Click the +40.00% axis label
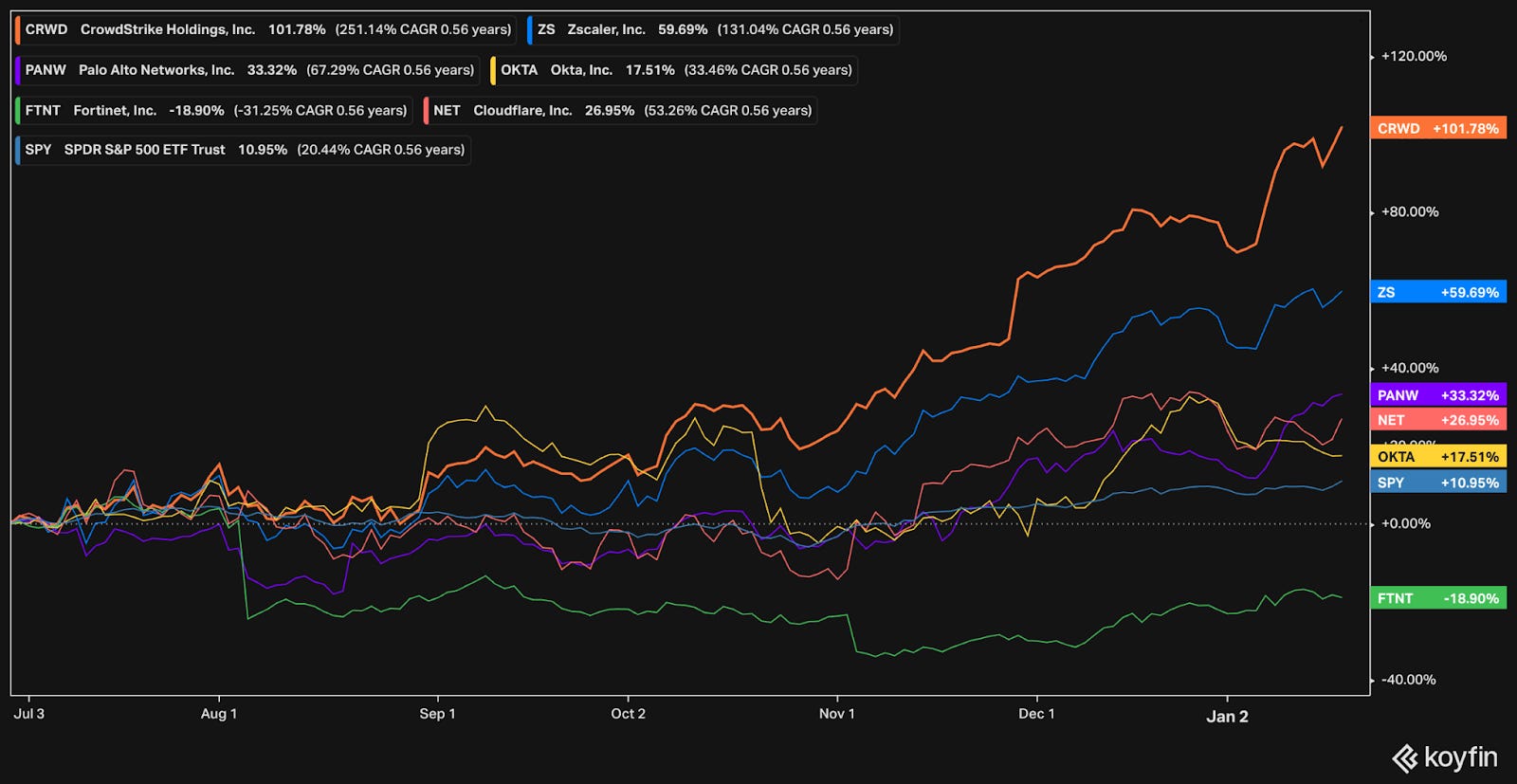This screenshot has height=784, width=1517. point(1410,368)
